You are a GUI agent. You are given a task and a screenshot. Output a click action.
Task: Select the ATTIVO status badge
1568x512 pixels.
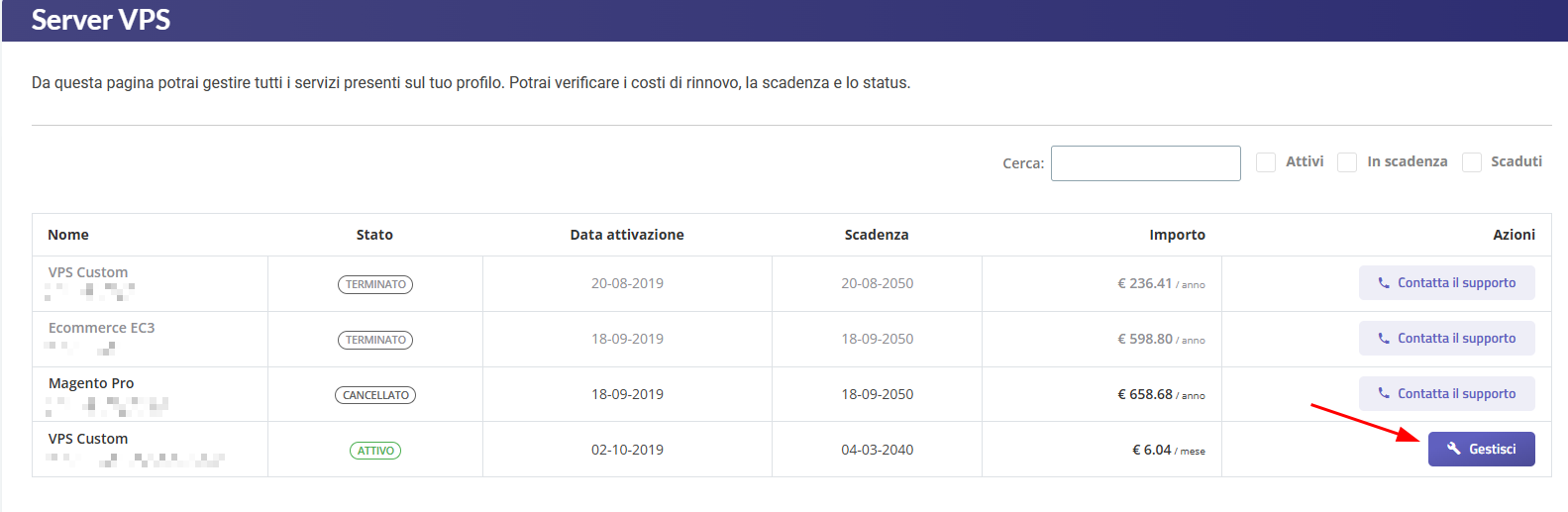click(x=375, y=451)
